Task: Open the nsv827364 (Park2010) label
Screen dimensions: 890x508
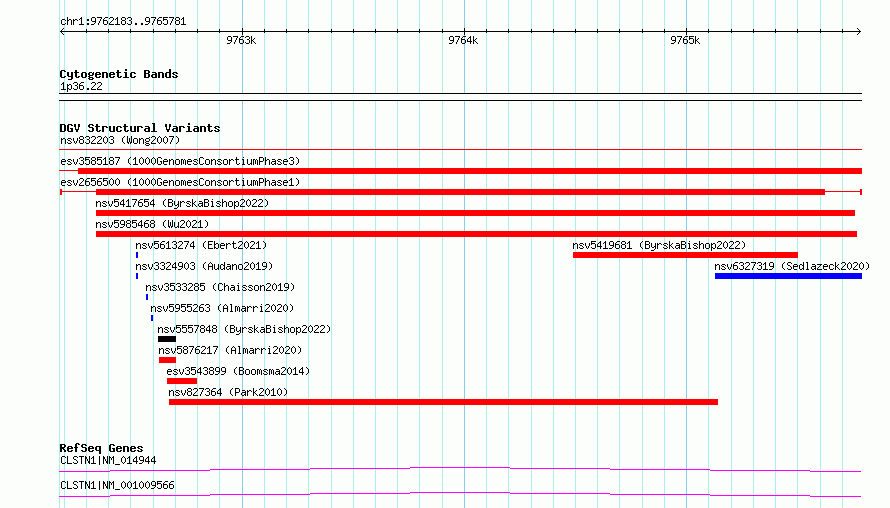Action: [x=228, y=392]
